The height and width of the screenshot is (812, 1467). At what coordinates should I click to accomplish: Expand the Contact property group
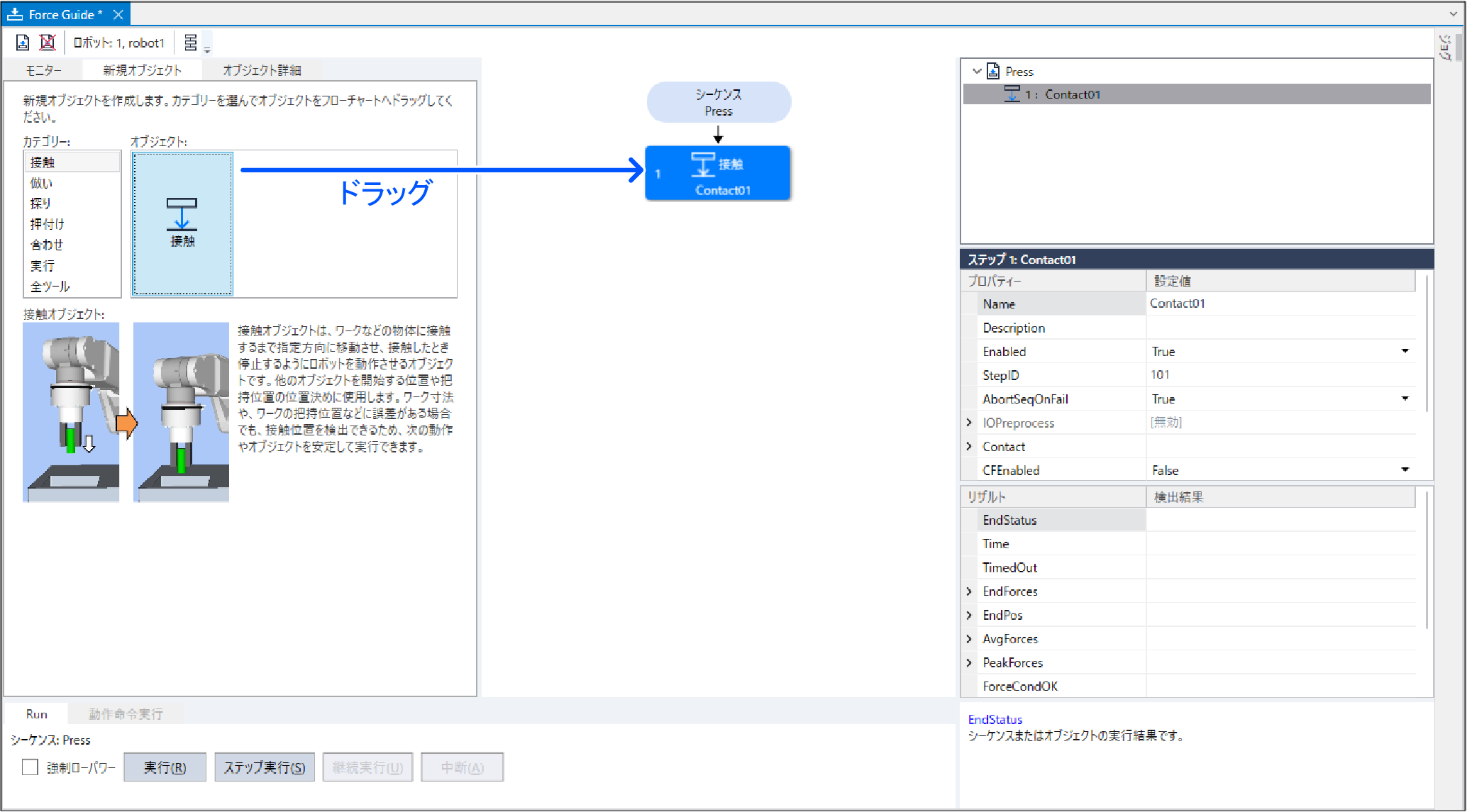(x=969, y=446)
